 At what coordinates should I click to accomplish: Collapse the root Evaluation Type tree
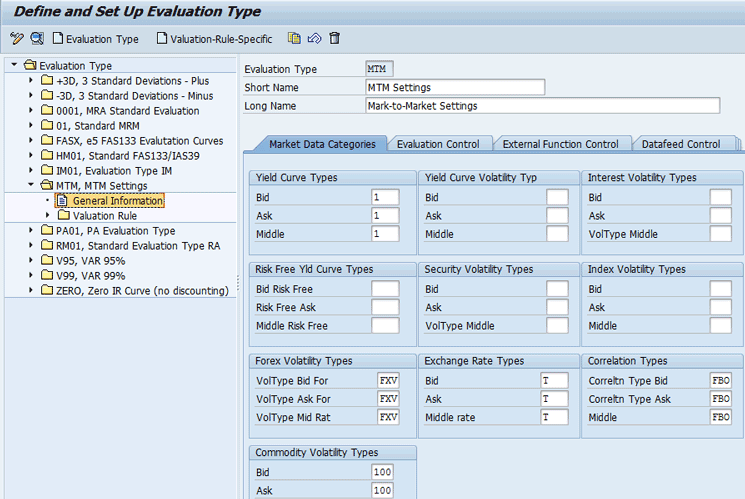(x=13, y=66)
